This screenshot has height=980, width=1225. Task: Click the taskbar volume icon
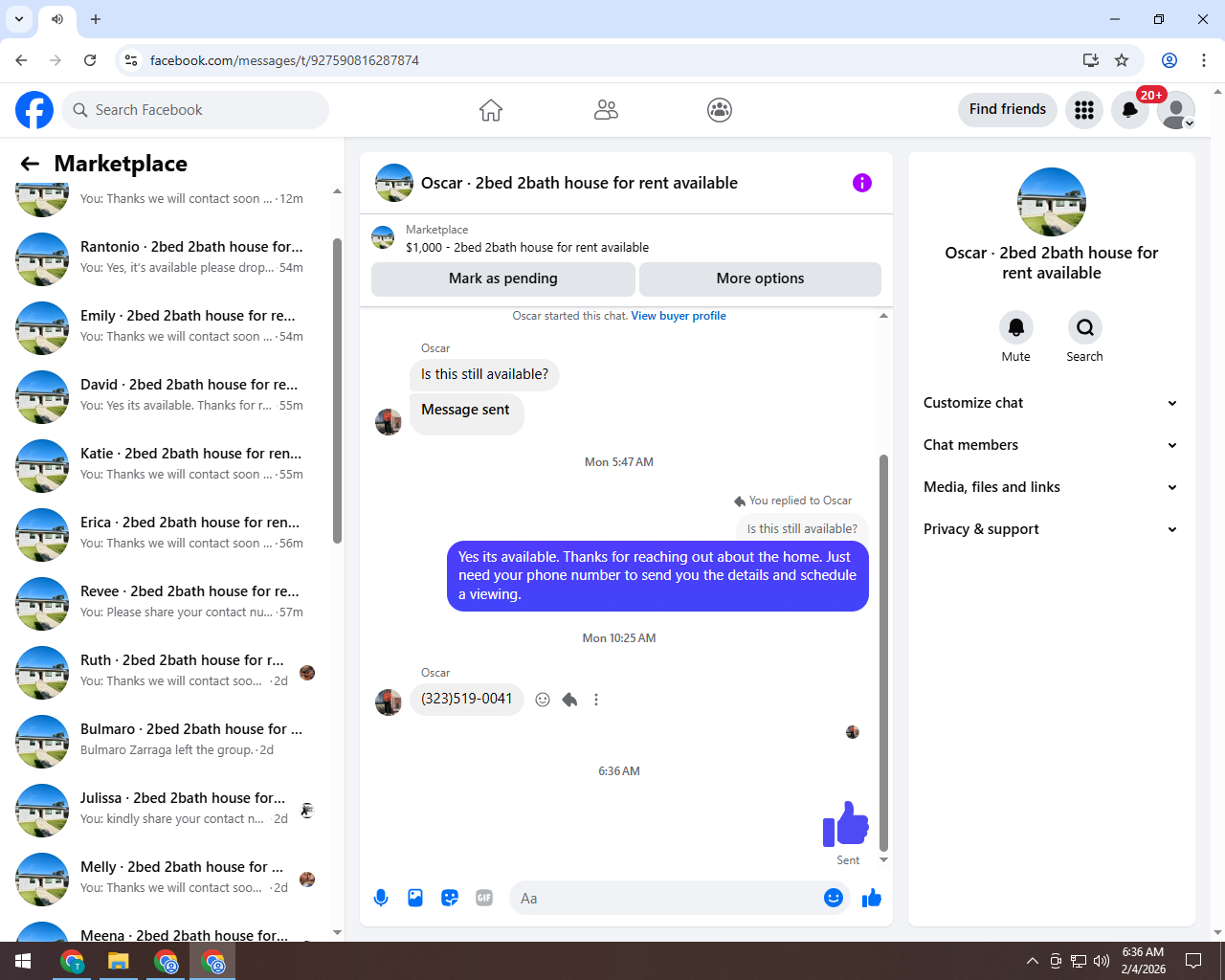point(1101,961)
